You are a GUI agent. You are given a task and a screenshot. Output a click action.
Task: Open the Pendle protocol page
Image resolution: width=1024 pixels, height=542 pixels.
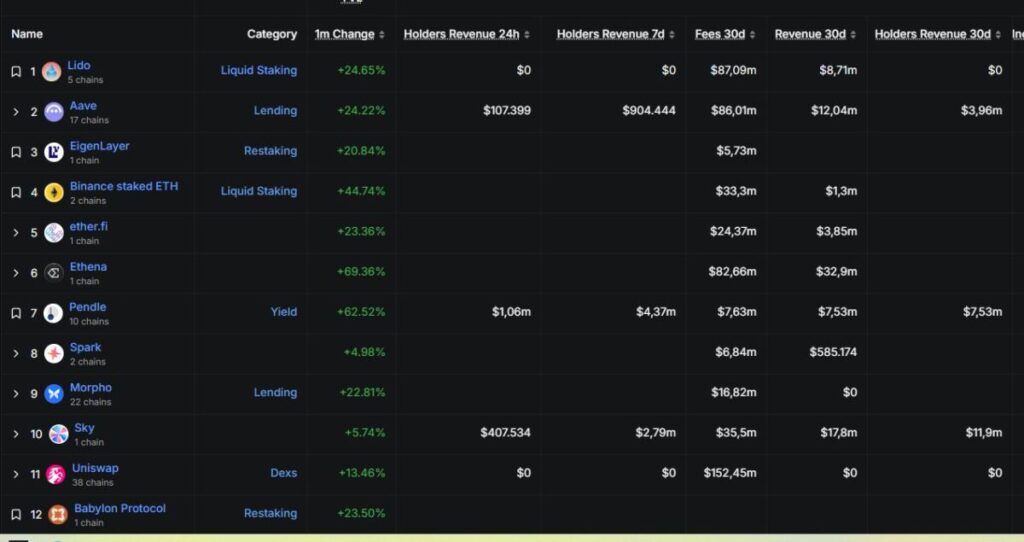[88, 307]
